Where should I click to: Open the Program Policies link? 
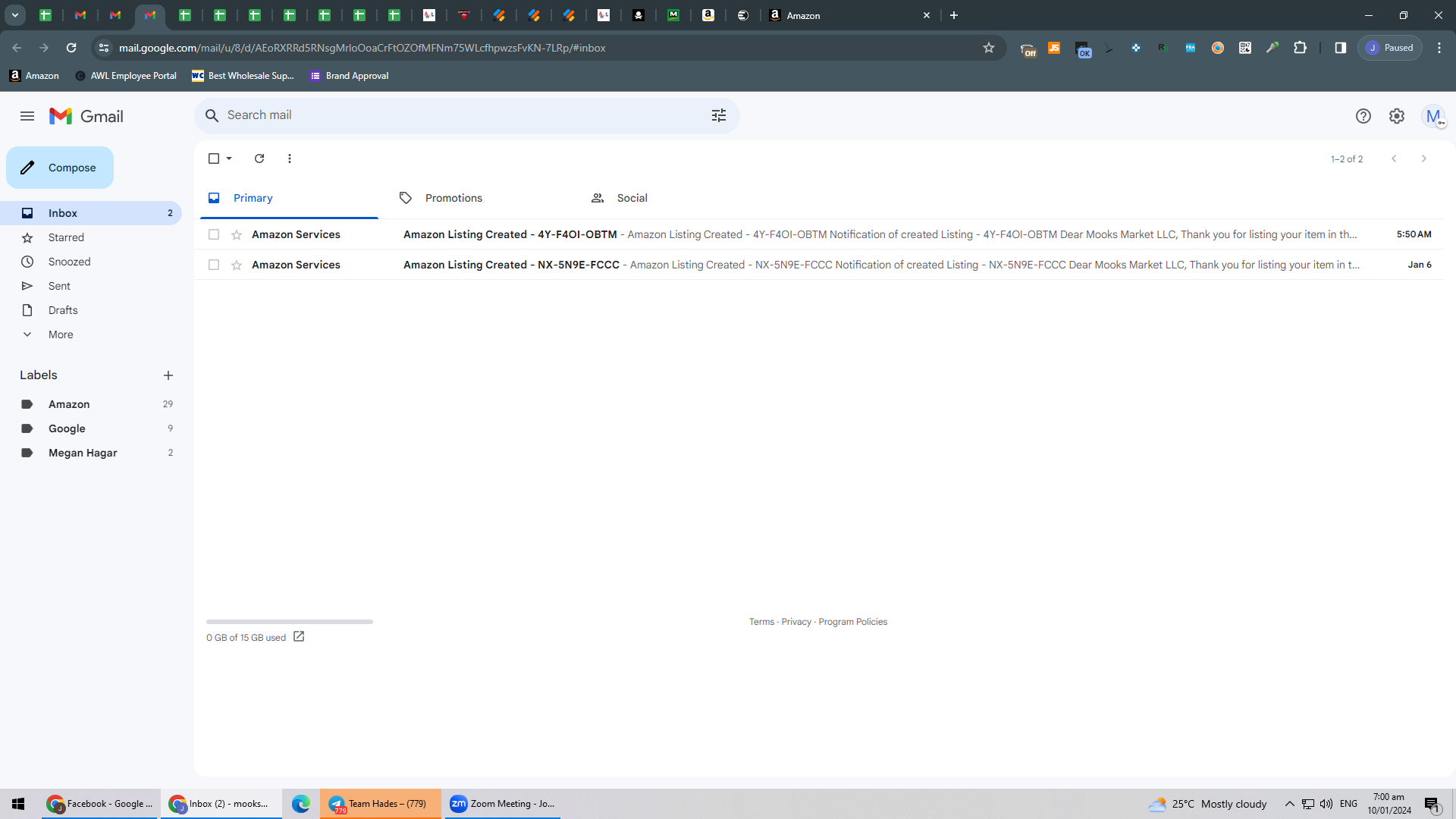pos(852,622)
